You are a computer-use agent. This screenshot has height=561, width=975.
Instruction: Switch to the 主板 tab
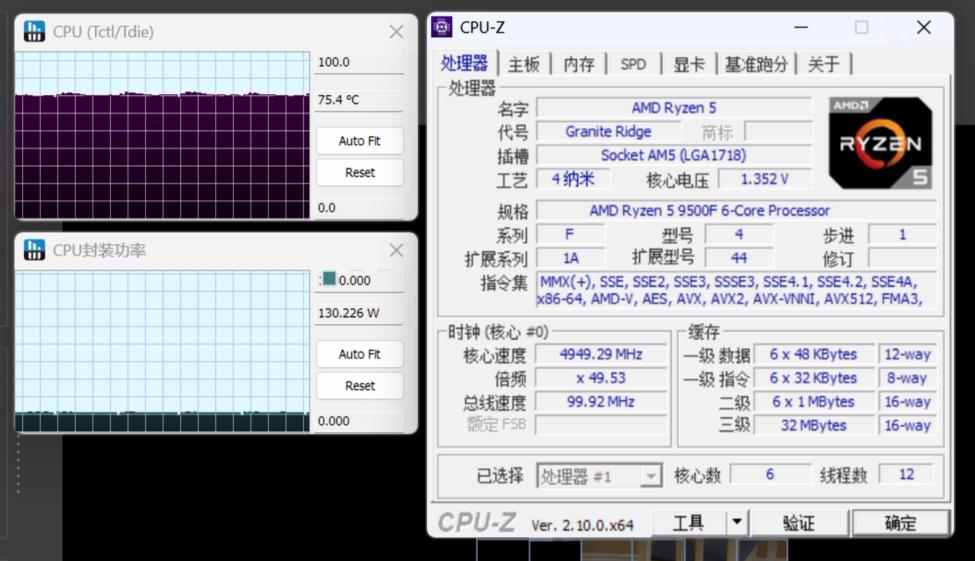point(524,64)
